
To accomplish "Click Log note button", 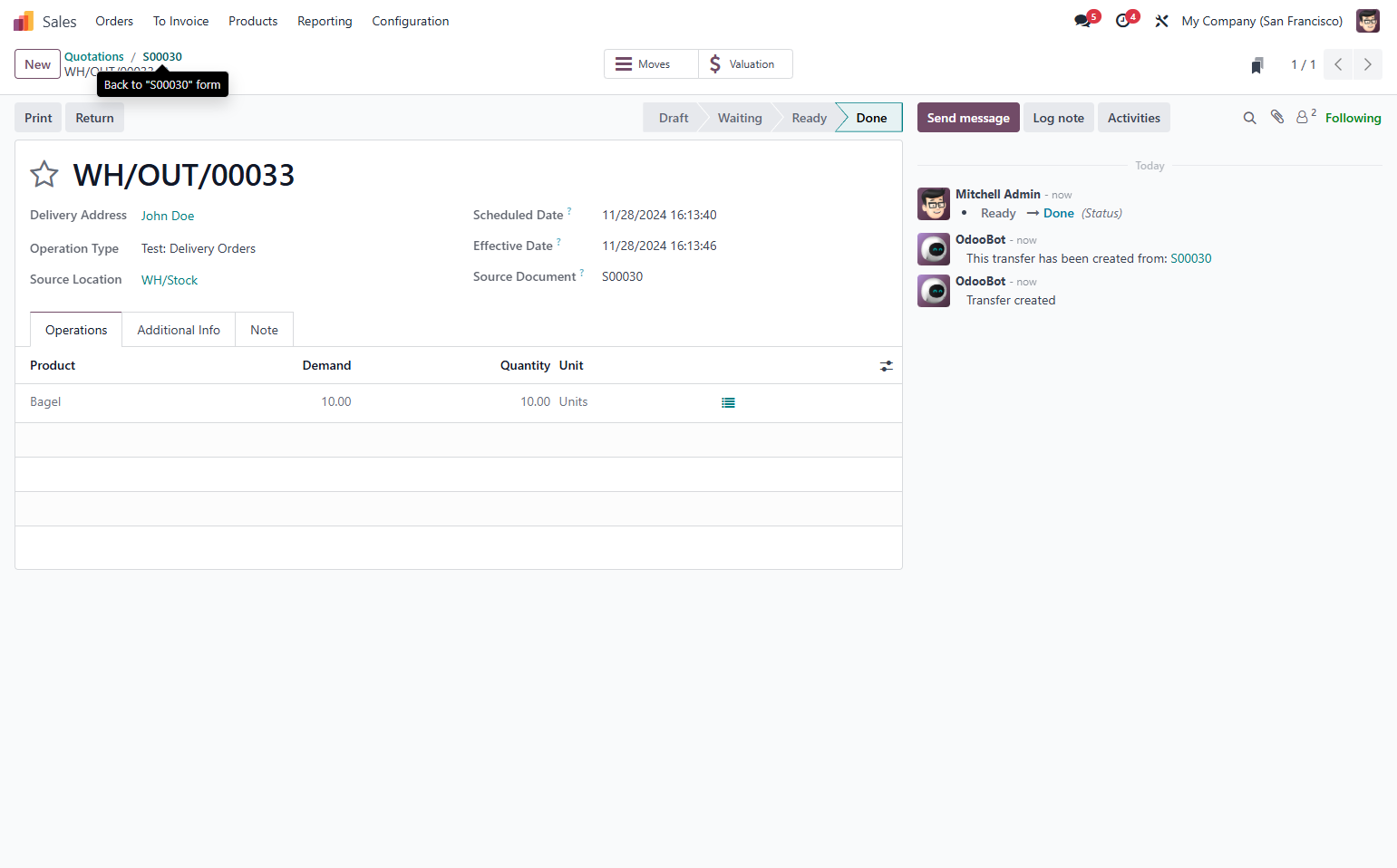I will click(x=1058, y=118).
